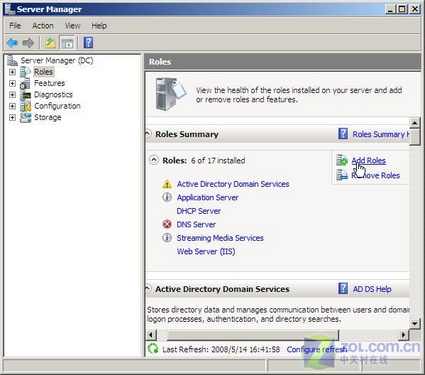This screenshot has height=375, width=425.
Task: Click the Configure refresh link
Action: click(317, 349)
